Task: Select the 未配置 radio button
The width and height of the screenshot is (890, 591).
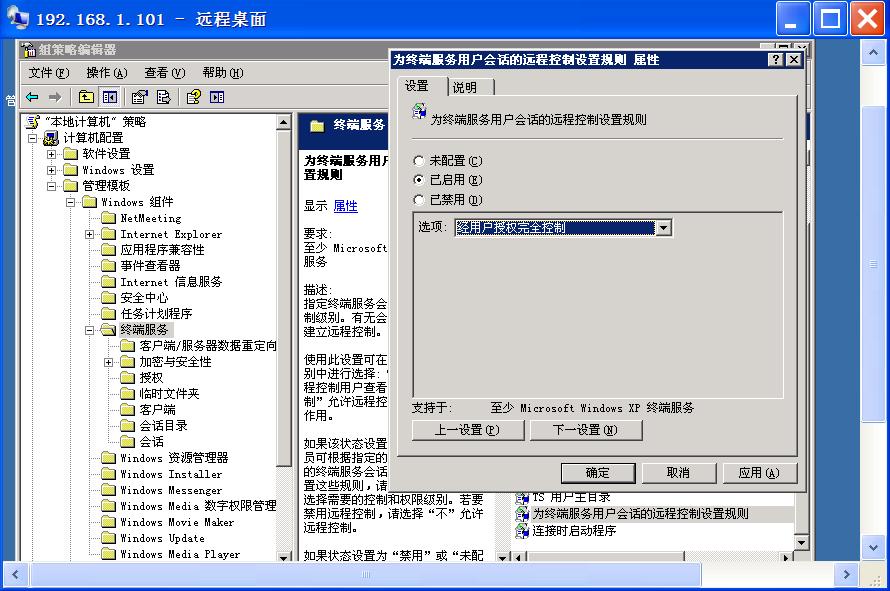Action: point(418,161)
